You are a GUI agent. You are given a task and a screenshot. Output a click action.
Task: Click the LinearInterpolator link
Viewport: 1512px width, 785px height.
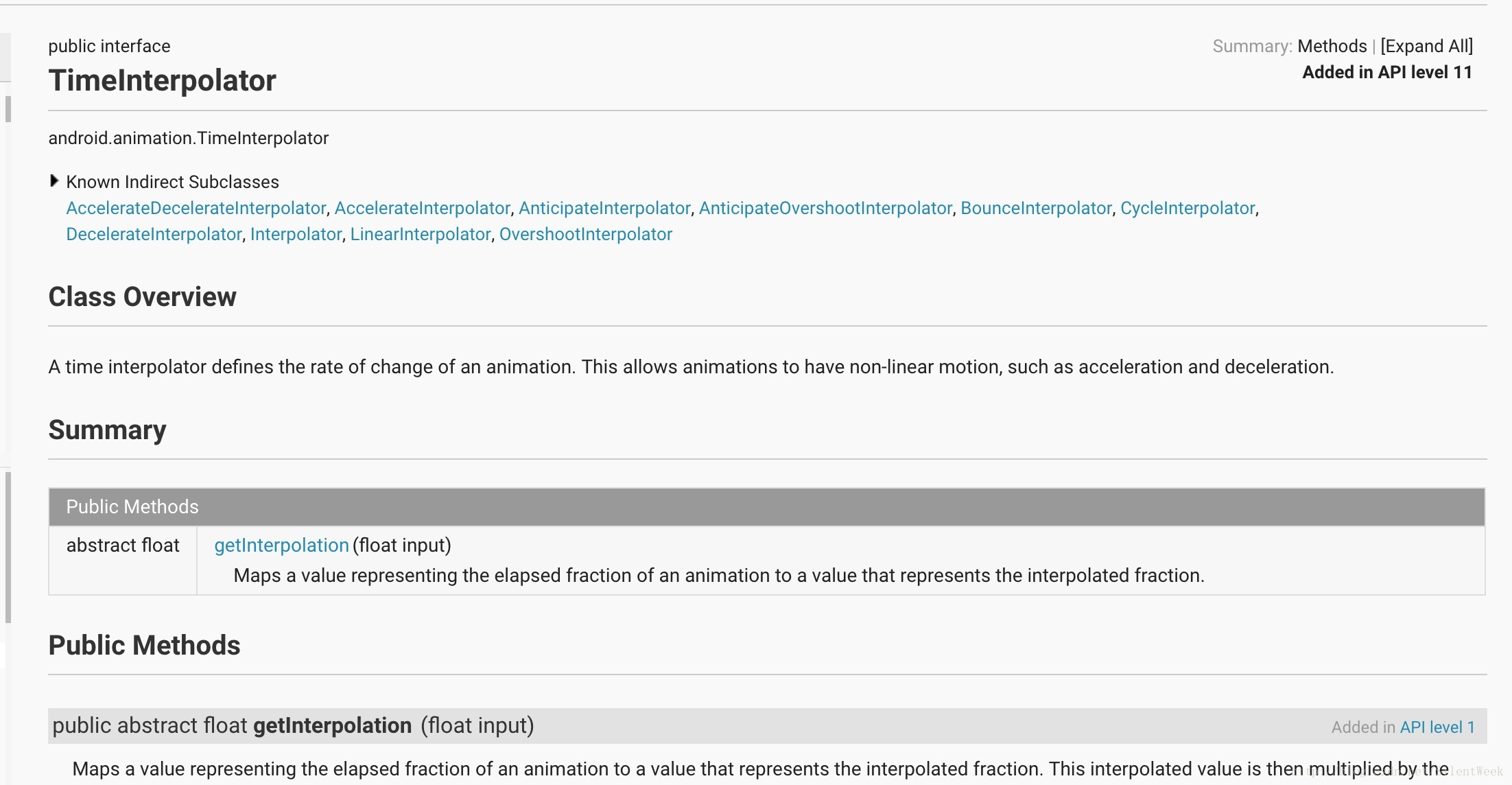pos(421,234)
